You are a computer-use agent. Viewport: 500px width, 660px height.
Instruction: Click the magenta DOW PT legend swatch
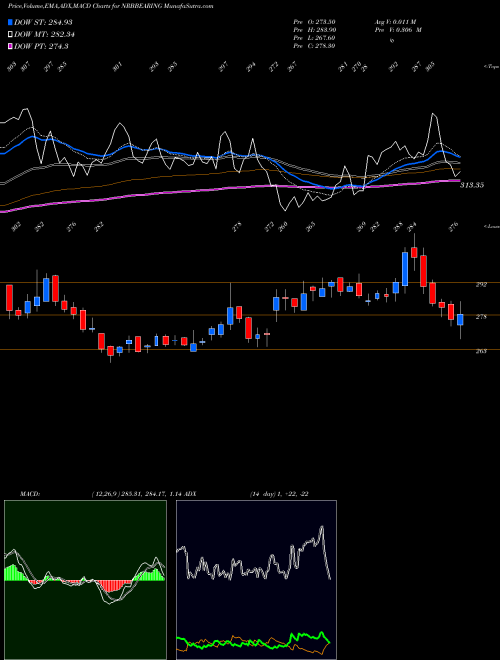(10, 46)
